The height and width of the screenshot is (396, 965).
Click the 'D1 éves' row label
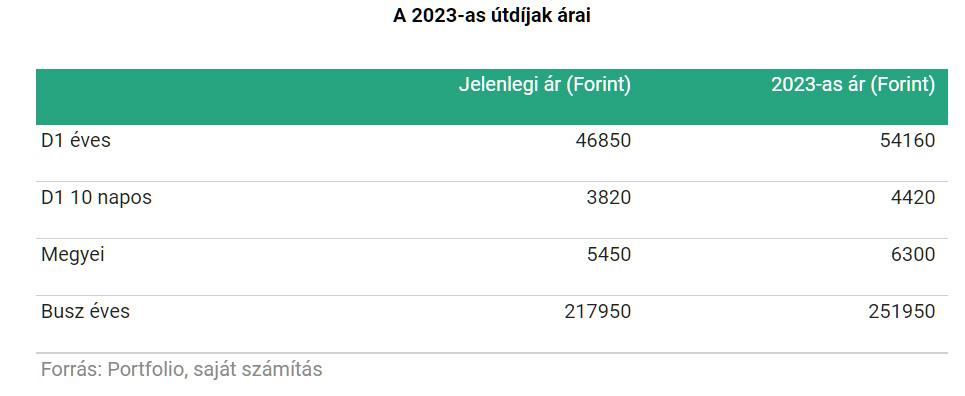76,140
